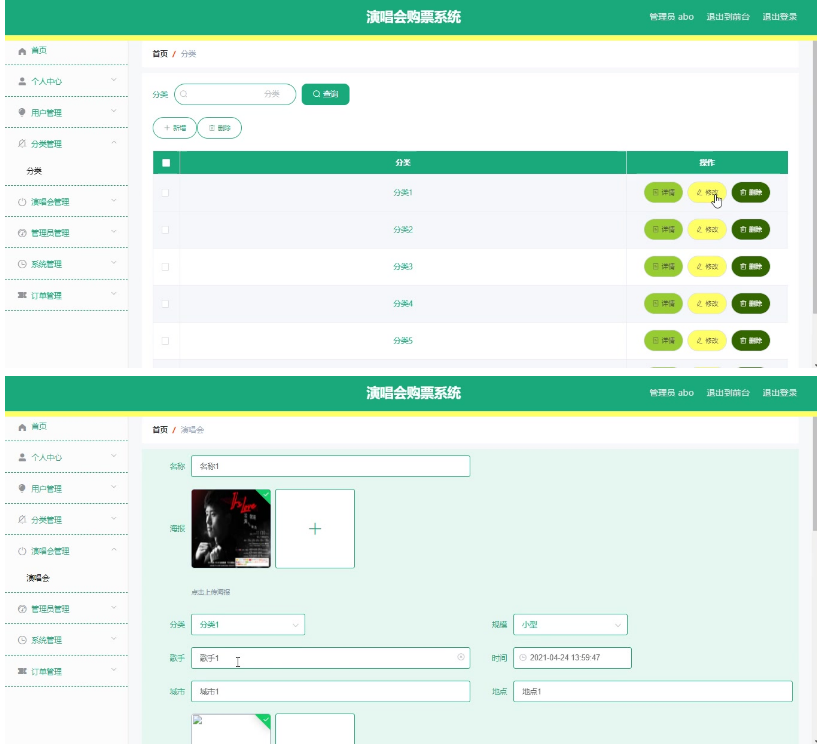Click into the 分类 search input field

click(235, 94)
